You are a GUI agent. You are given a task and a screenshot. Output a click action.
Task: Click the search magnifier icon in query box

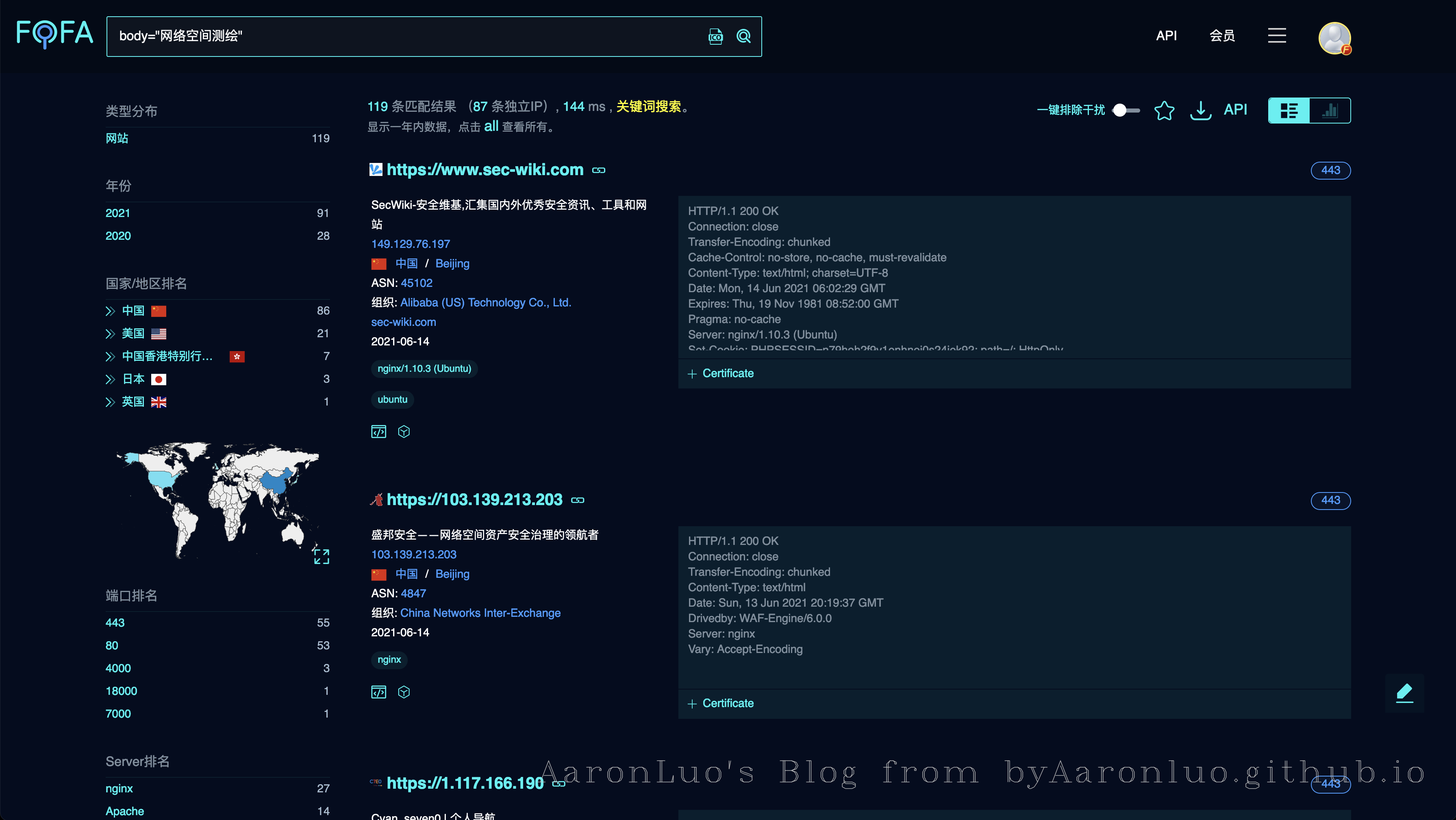pos(743,36)
